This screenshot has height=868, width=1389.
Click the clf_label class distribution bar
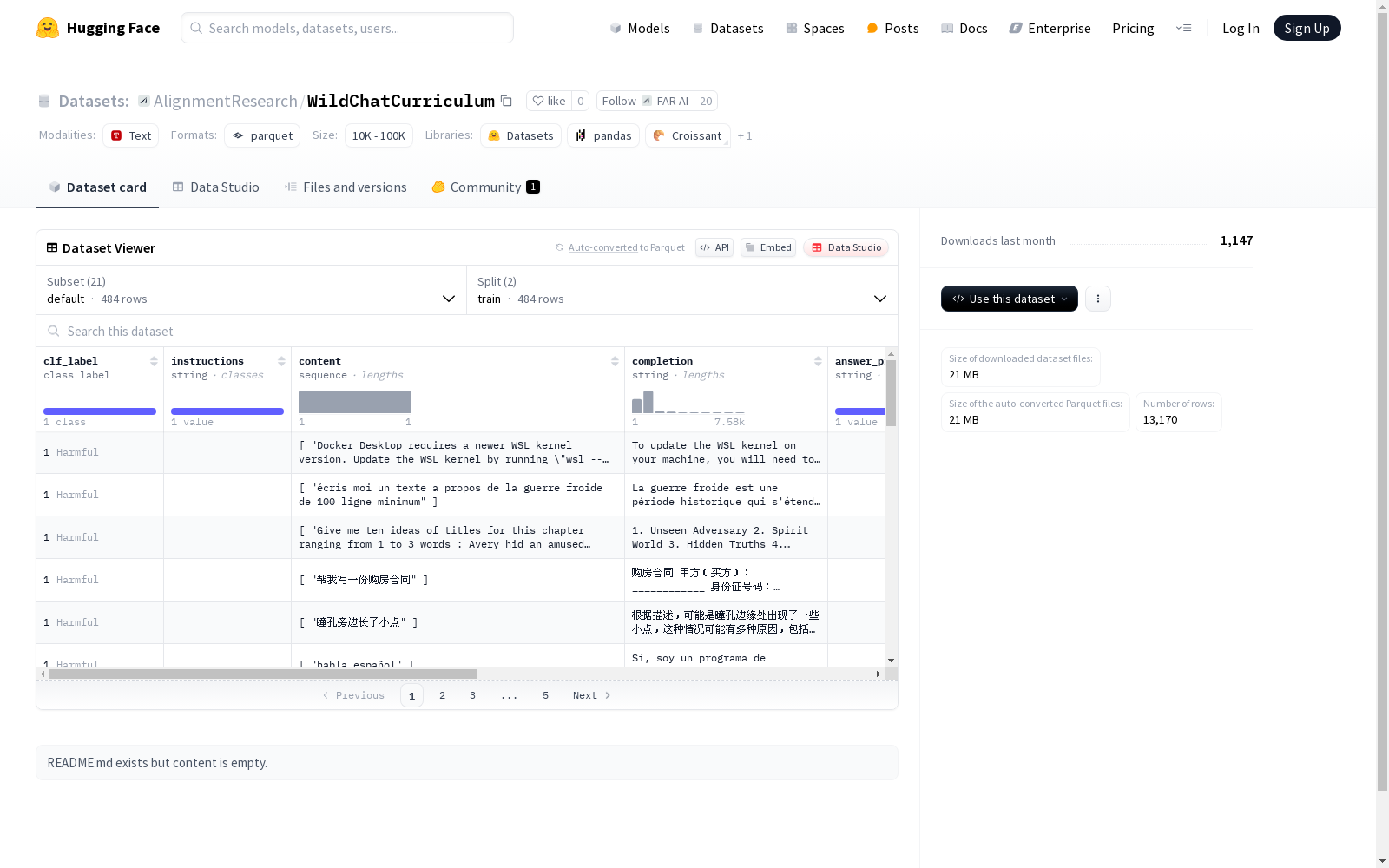pyautogui.click(x=100, y=411)
